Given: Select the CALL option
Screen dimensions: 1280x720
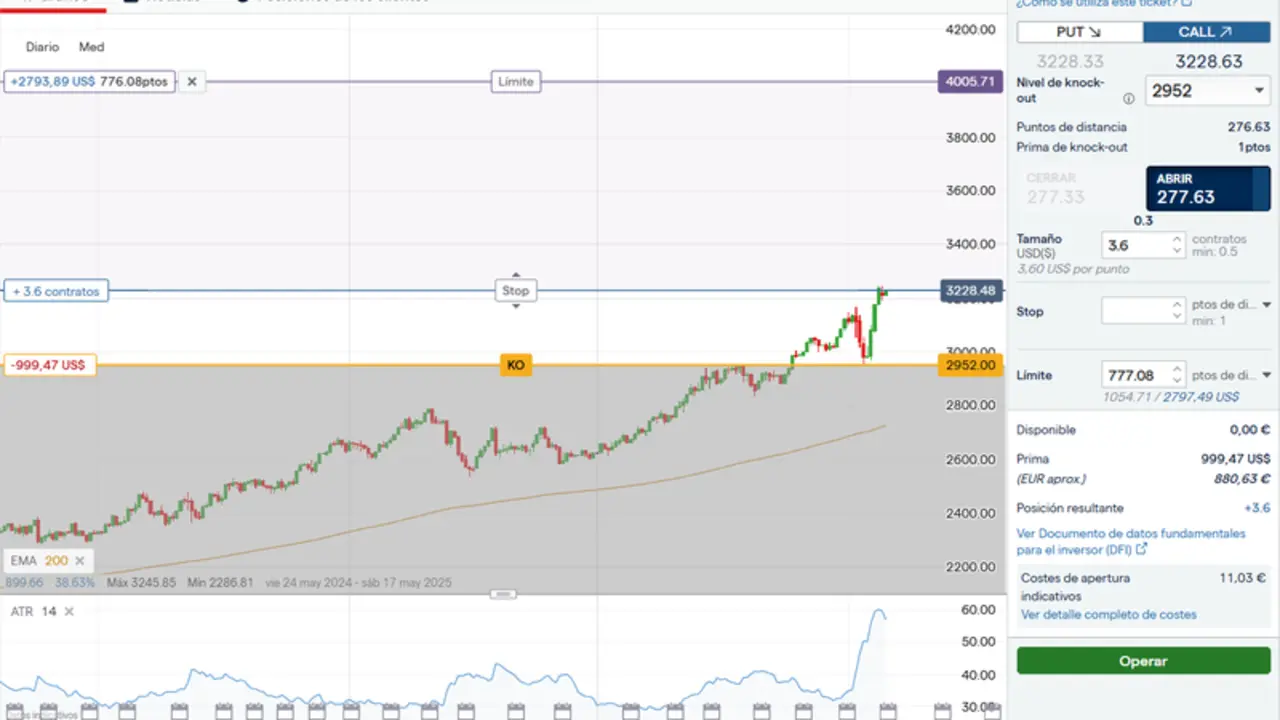Looking at the screenshot, I should coord(1206,32).
